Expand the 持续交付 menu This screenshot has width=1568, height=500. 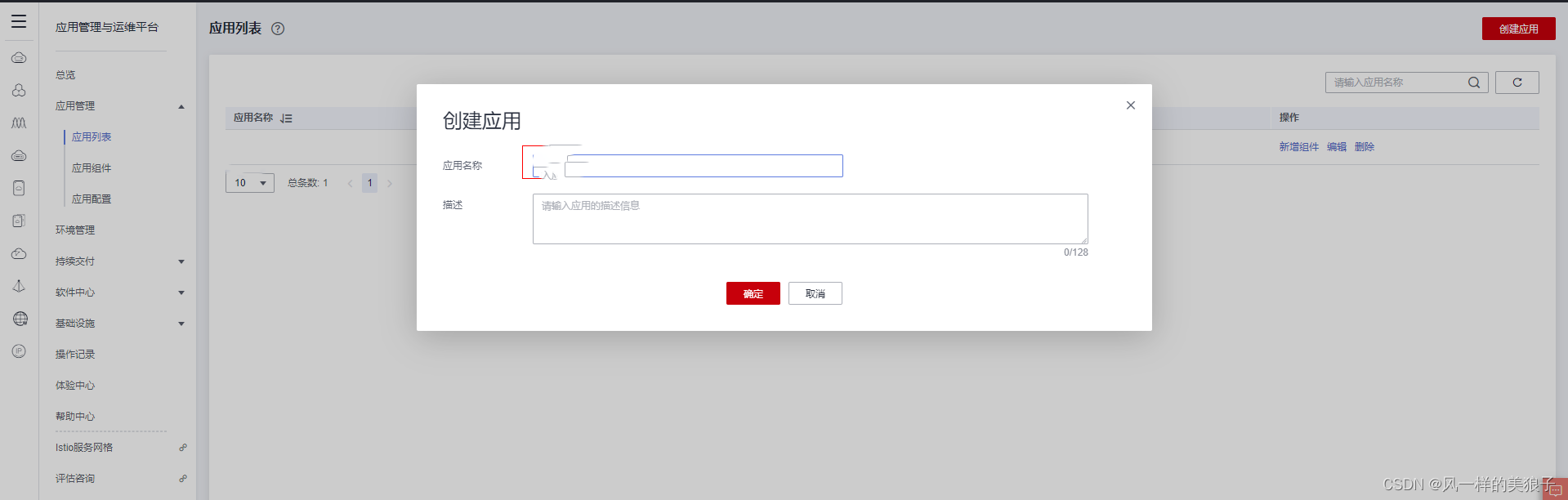click(x=181, y=262)
